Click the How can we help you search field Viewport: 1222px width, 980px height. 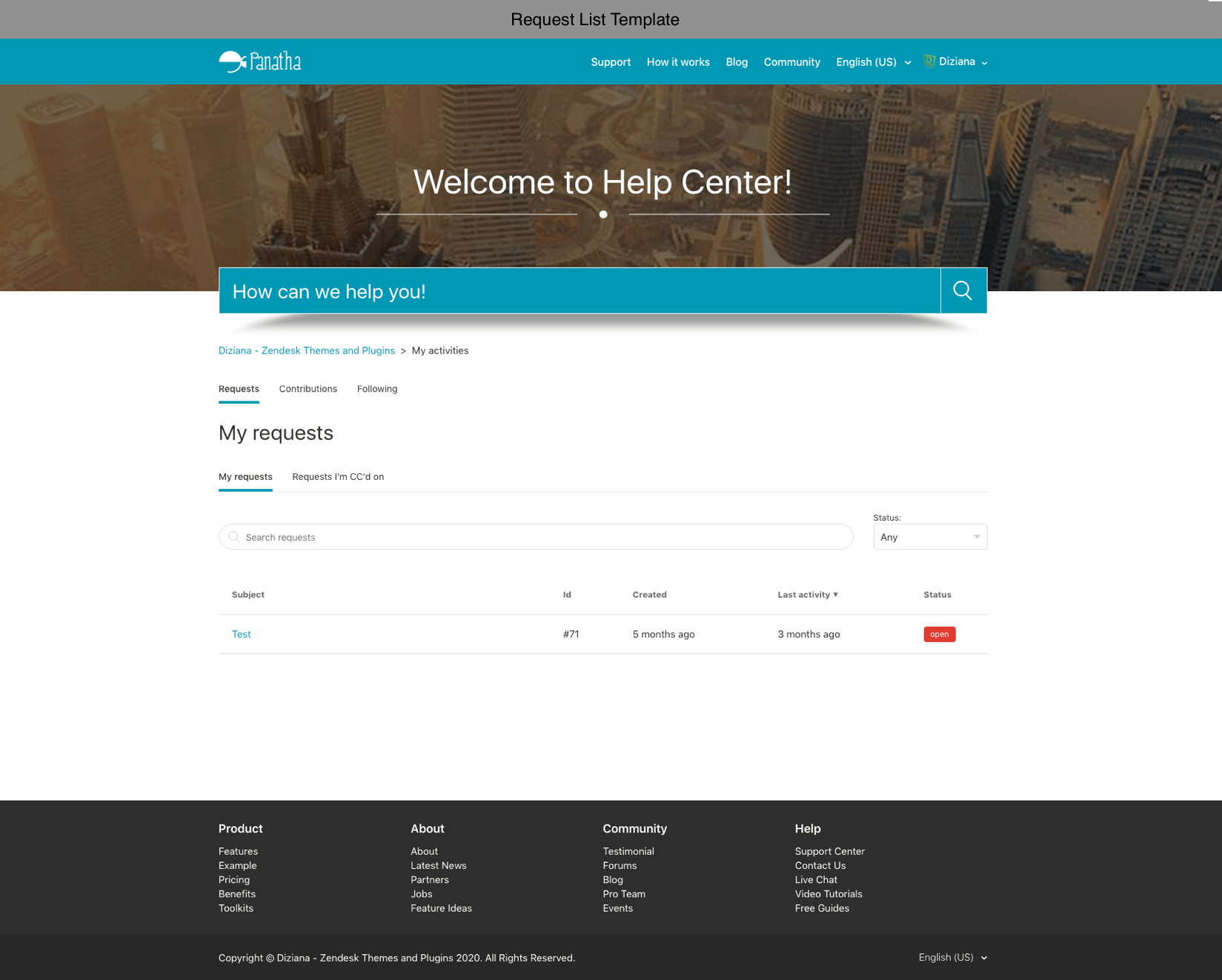579,291
